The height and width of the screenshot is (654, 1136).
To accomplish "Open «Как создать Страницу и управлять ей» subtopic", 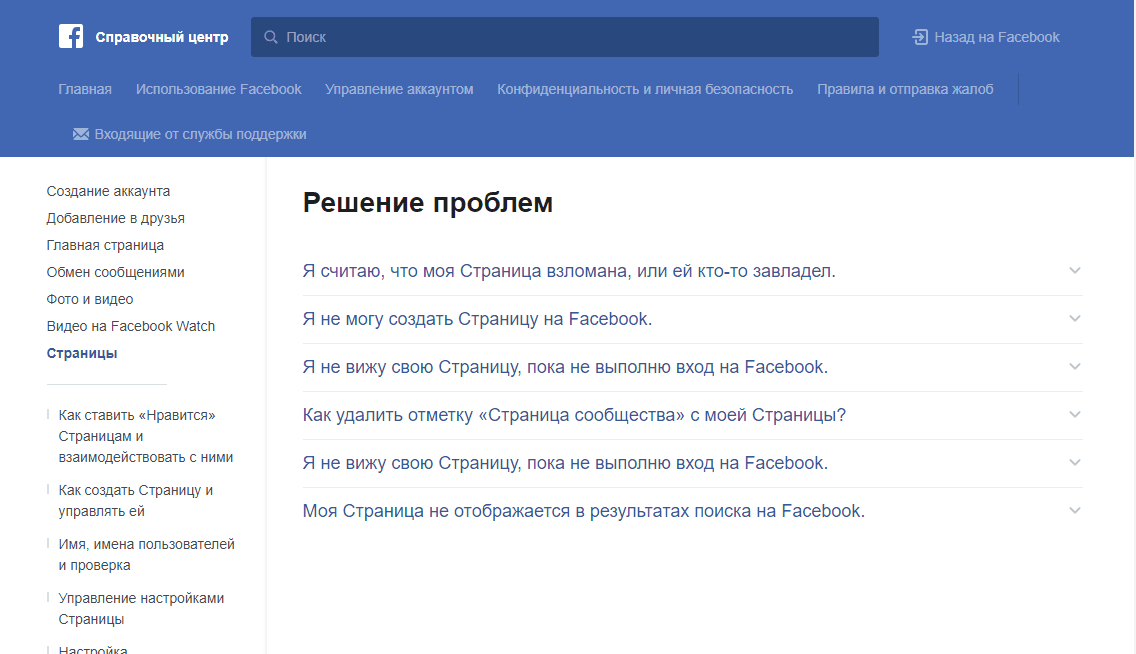I will tap(136, 500).
